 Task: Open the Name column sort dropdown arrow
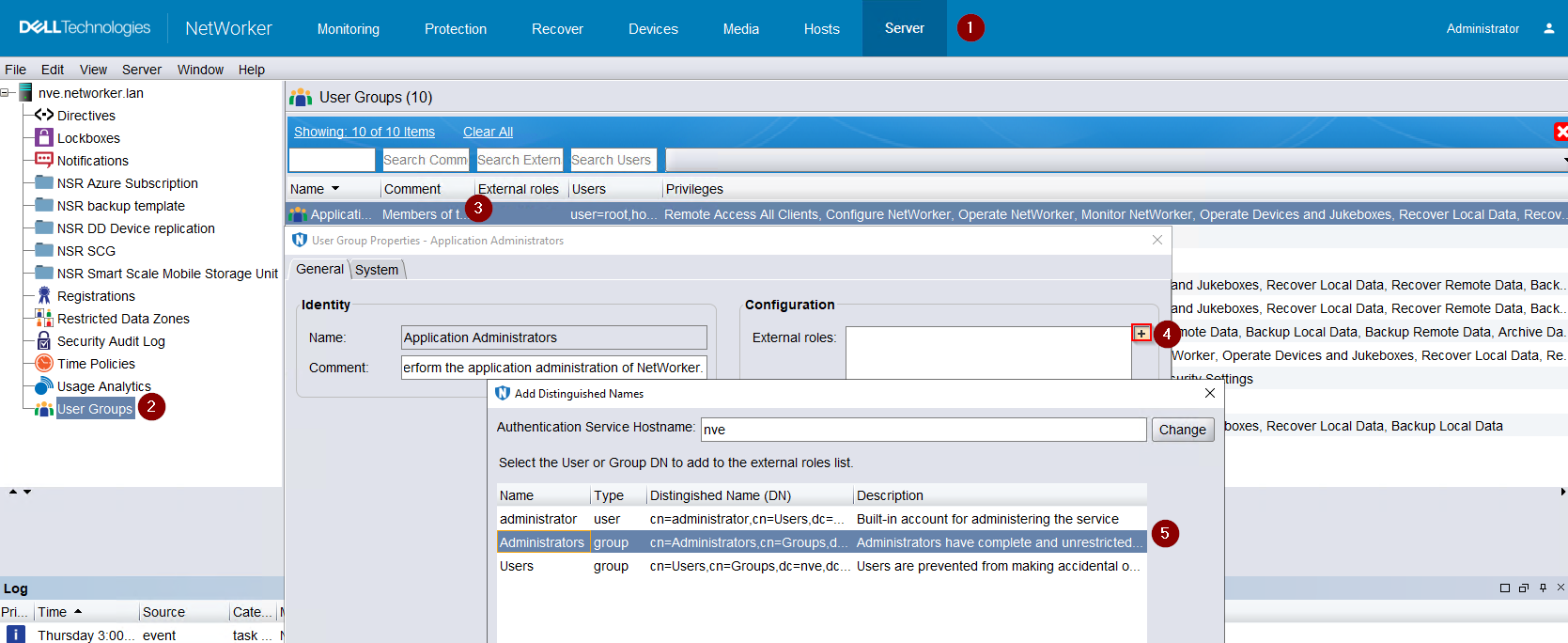pyautogui.click(x=335, y=189)
